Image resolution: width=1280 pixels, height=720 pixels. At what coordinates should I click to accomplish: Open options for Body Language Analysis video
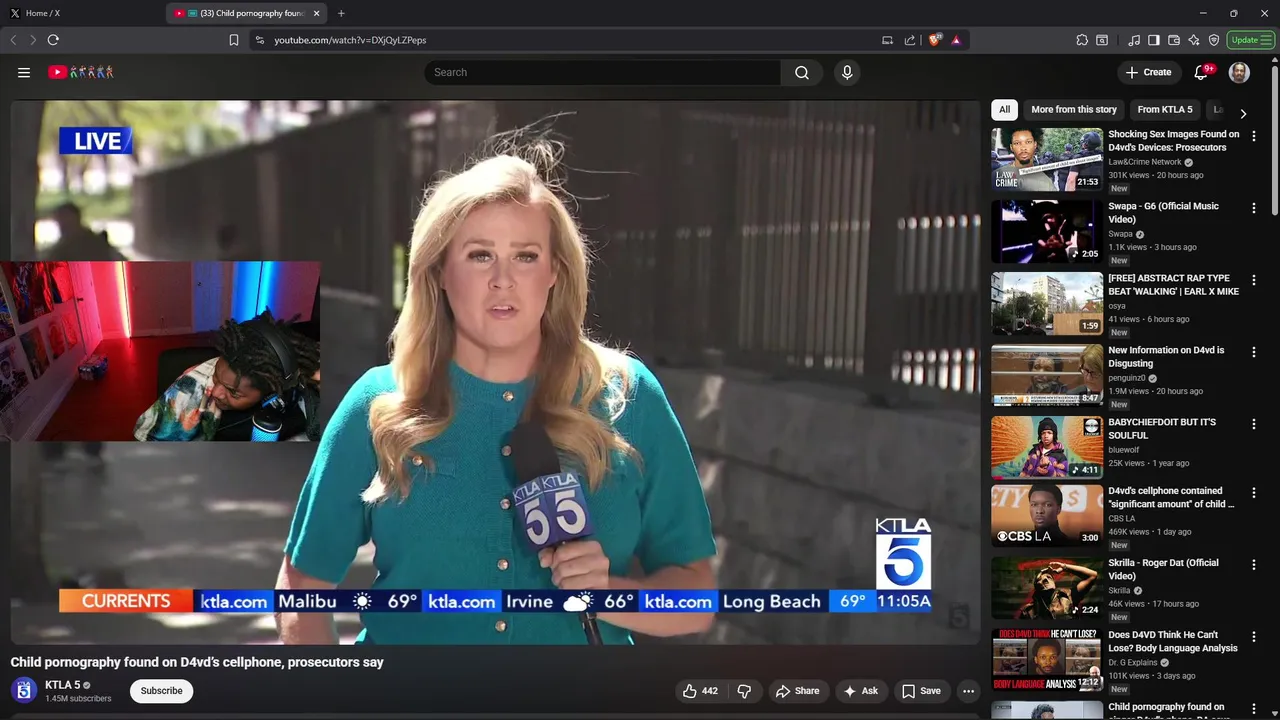click(x=1254, y=637)
